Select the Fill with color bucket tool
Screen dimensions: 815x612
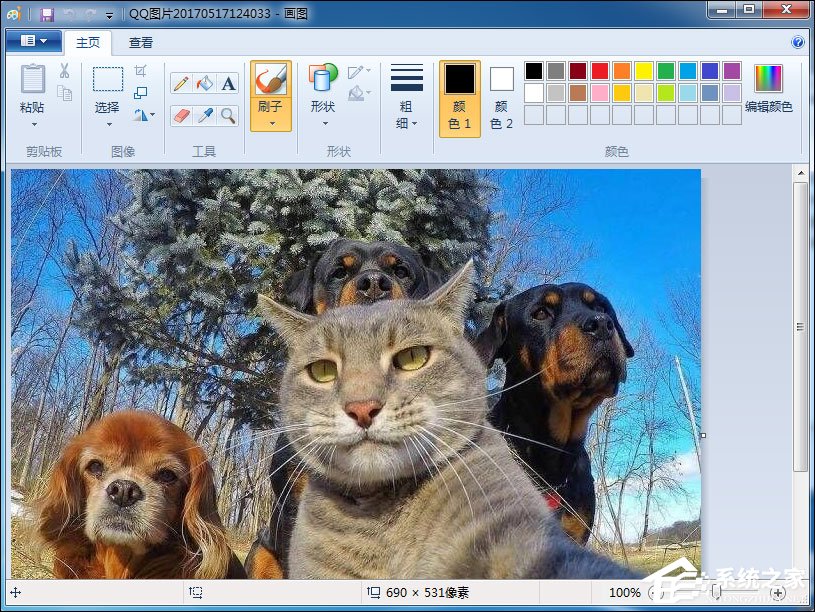205,83
